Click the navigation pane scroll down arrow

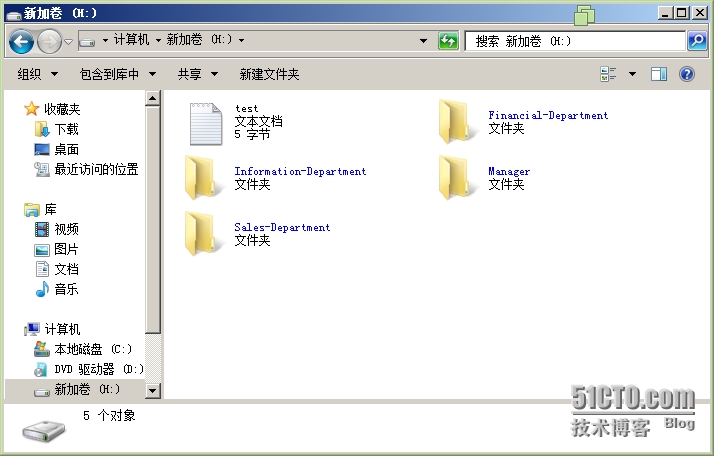153,391
